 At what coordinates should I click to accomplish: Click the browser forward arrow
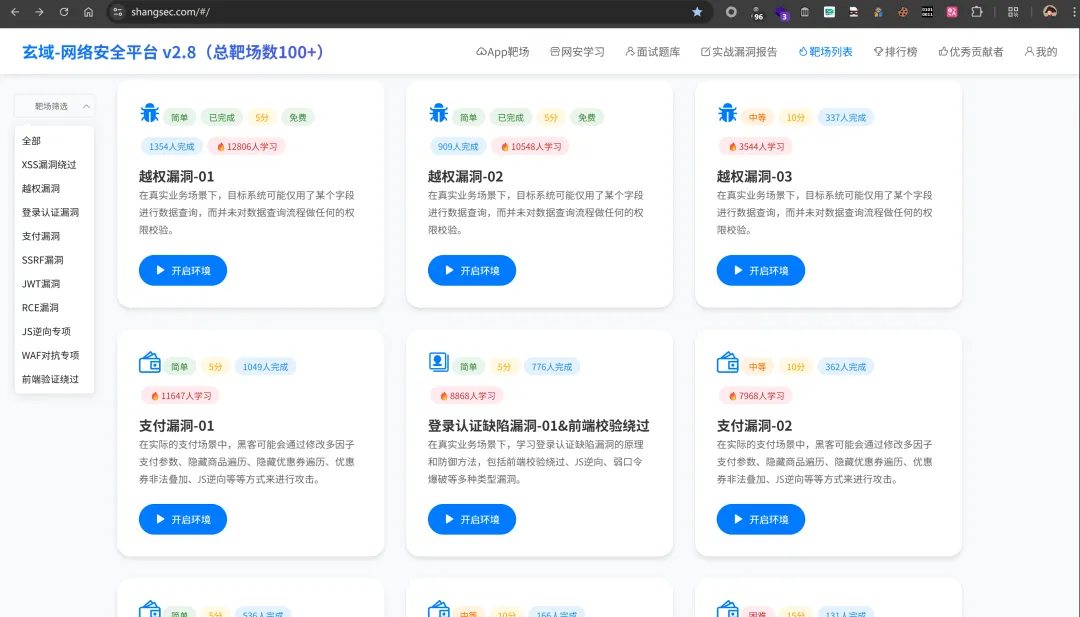[x=39, y=12]
